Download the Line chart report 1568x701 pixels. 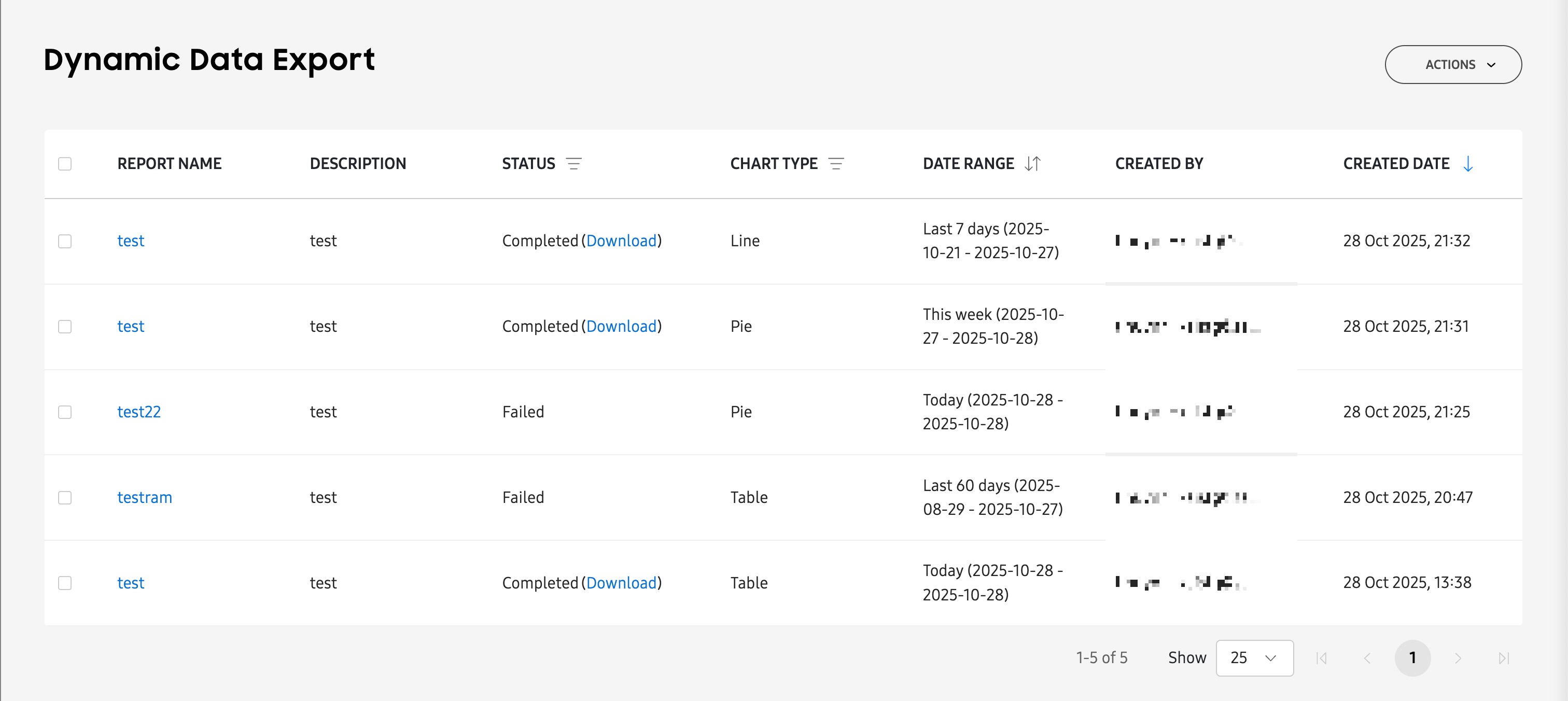pyautogui.click(x=622, y=241)
